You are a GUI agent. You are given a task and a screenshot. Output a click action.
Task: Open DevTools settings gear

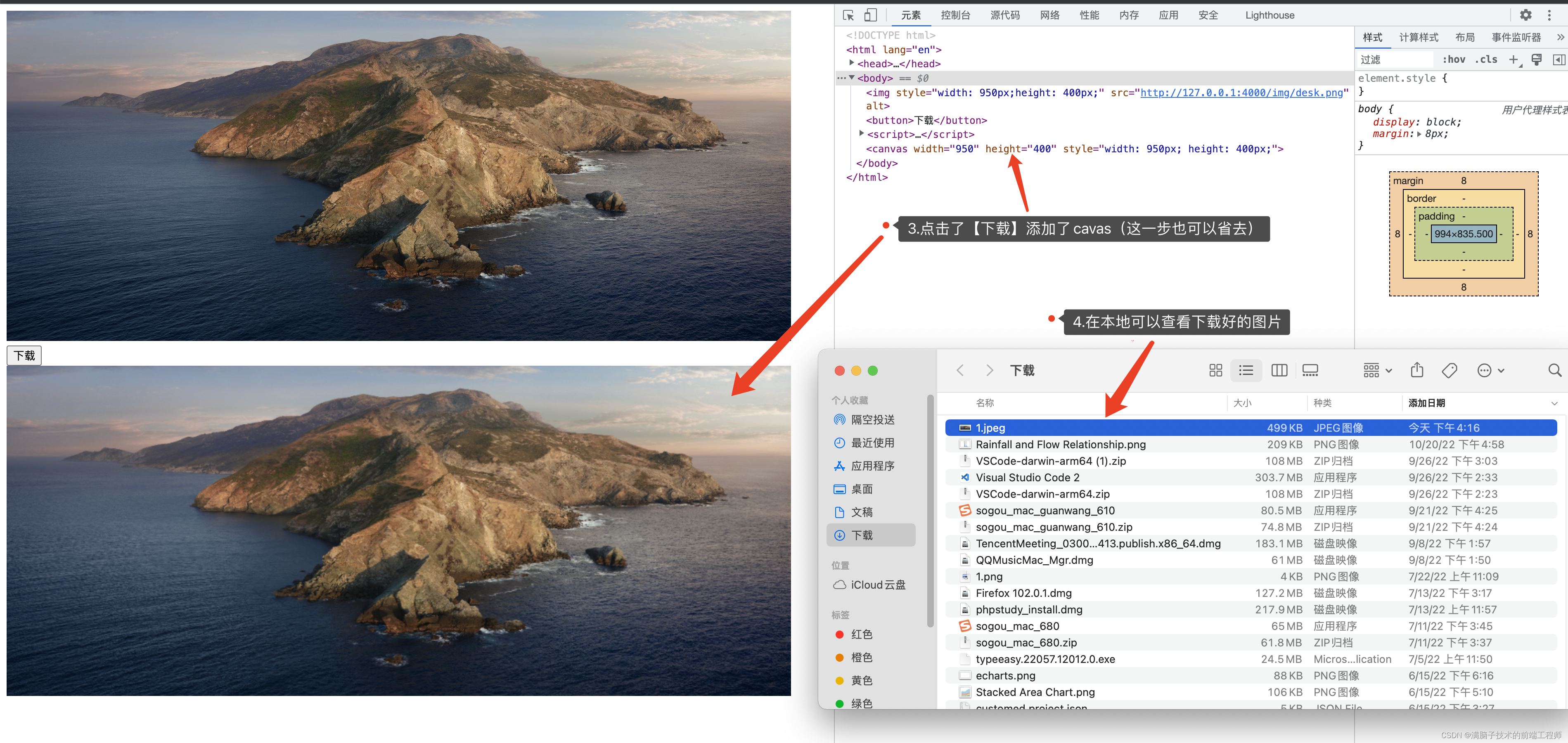tap(1526, 15)
